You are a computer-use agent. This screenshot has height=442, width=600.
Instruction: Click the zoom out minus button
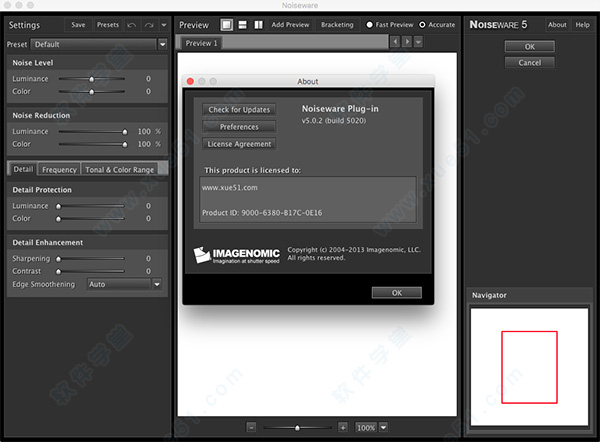[251, 427]
